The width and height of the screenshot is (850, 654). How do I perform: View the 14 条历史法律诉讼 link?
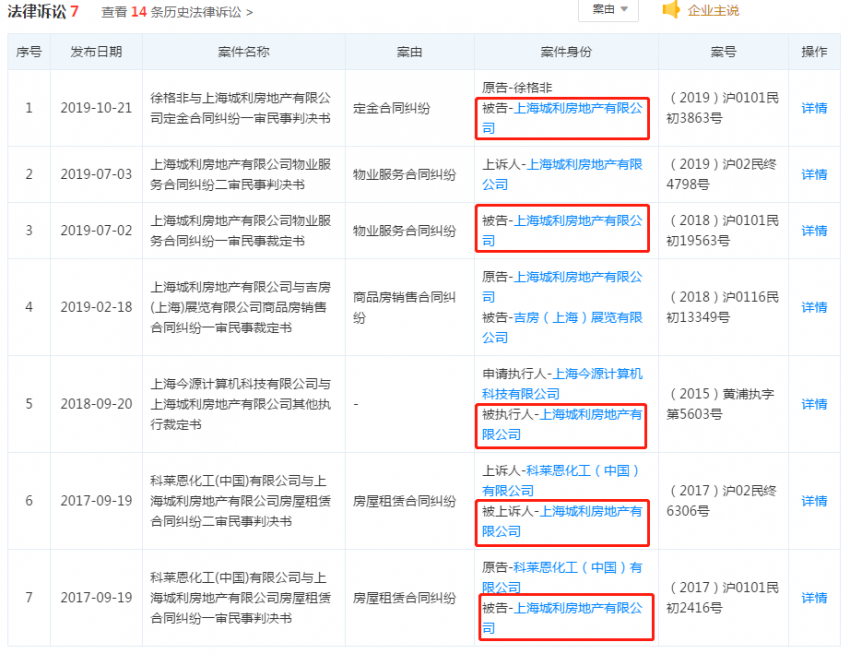click(177, 12)
